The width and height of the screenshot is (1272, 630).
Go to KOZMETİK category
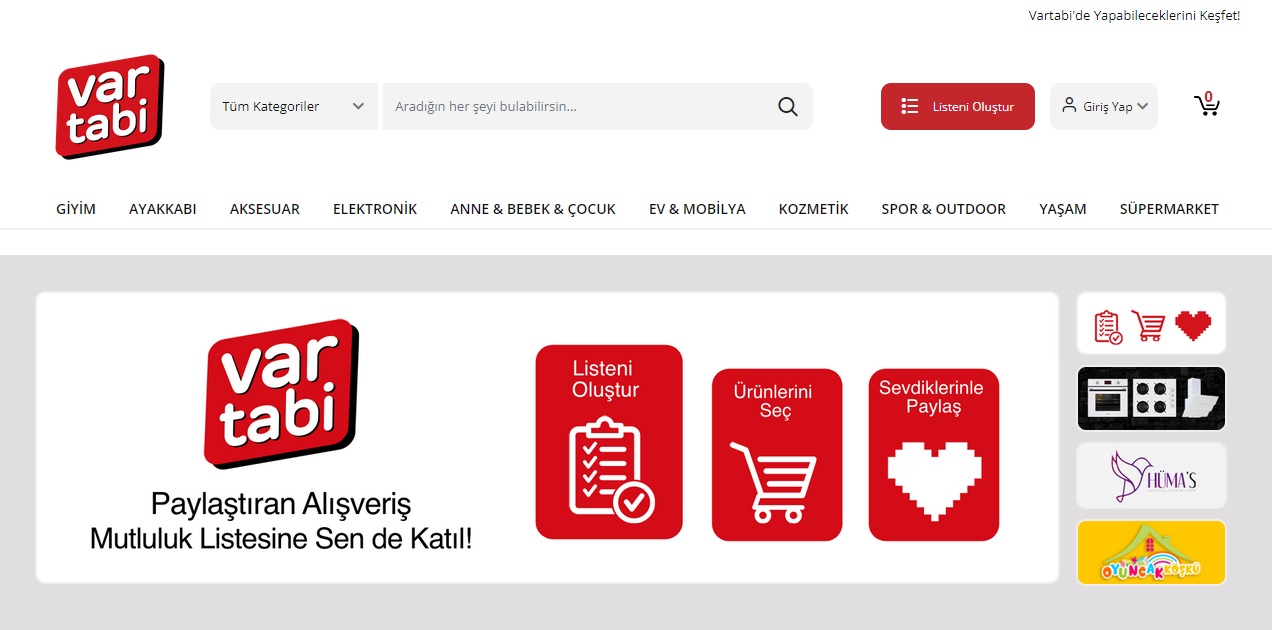click(813, 209)
